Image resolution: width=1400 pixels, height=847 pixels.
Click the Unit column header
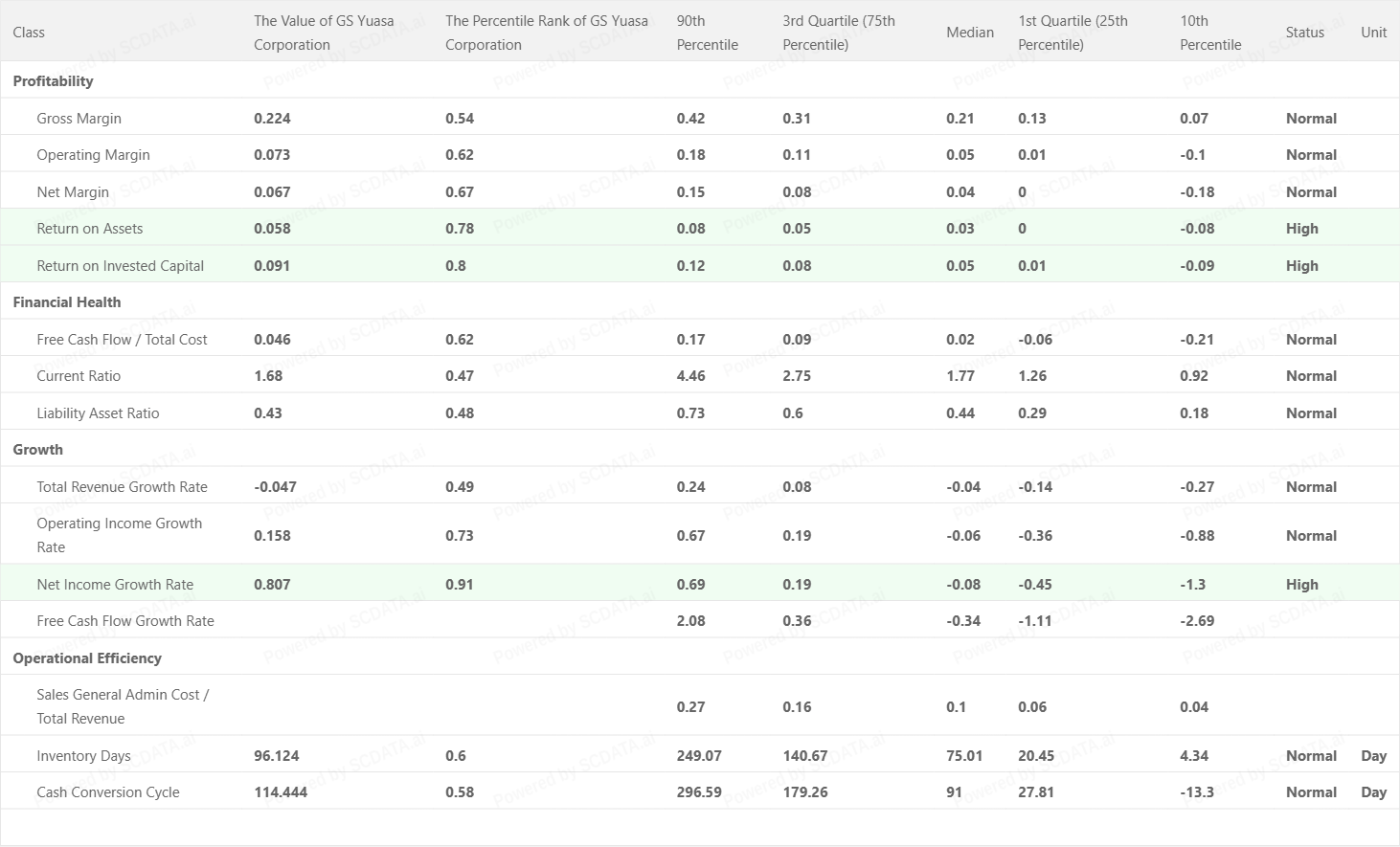(x=1373, y=33)
